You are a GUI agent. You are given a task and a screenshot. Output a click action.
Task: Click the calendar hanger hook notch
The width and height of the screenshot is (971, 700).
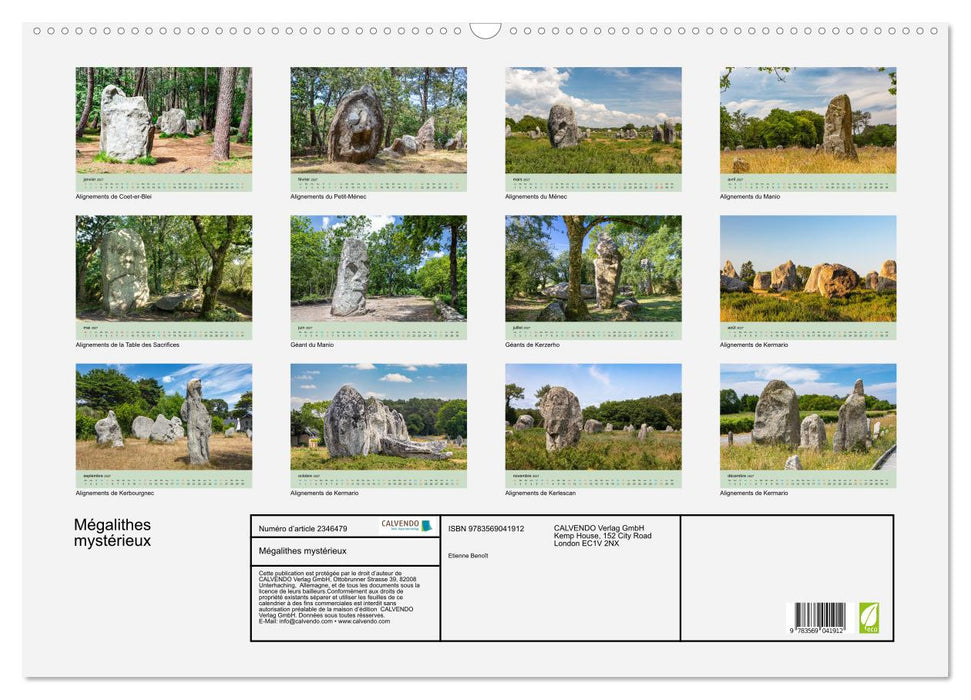click(485, 31)
